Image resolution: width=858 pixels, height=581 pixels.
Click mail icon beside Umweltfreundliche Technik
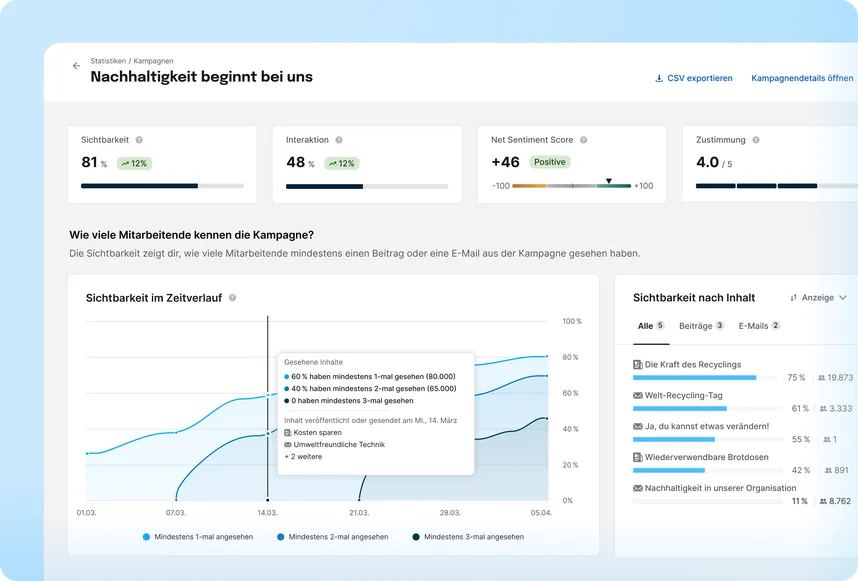[288, 445]
